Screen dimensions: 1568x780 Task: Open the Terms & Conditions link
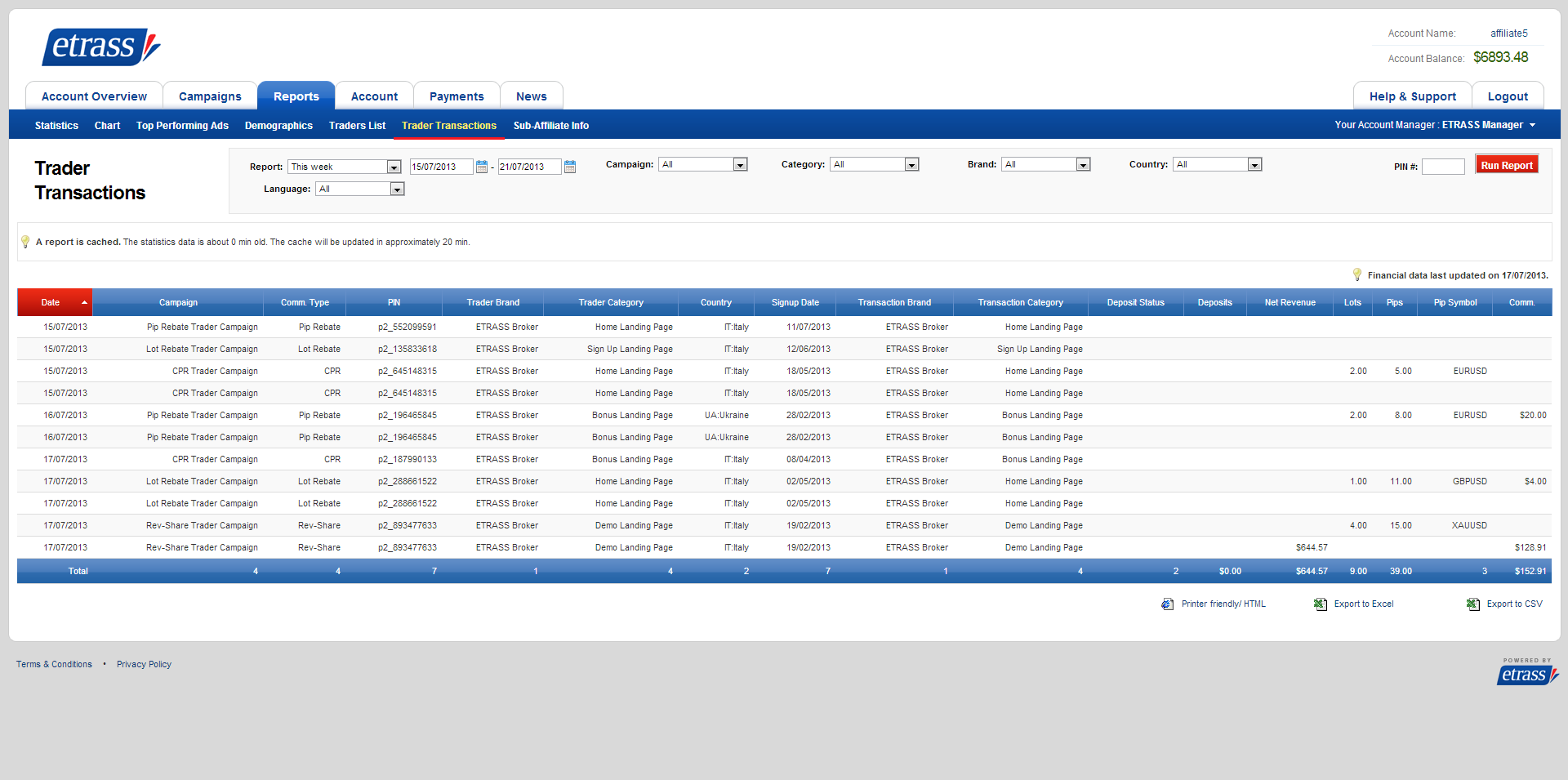click(54, 665)
